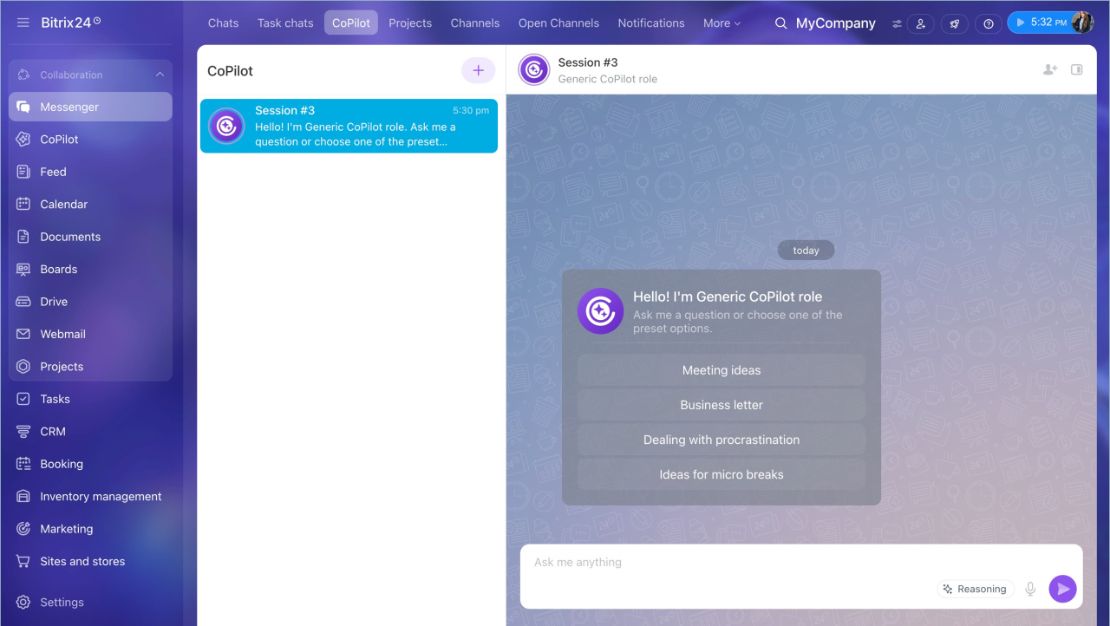1110x626 pixels.
Task: Create a new CoPilot chat
Action: point(479,70)
